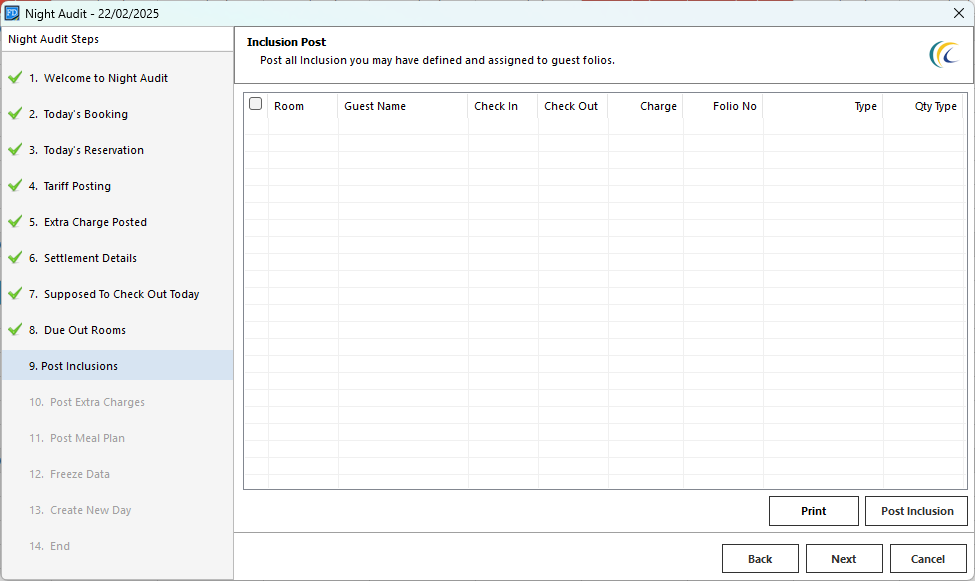The width and height of the screenshot is (975, 581).
Task: Go to previous step with Back
Action: 760,559
